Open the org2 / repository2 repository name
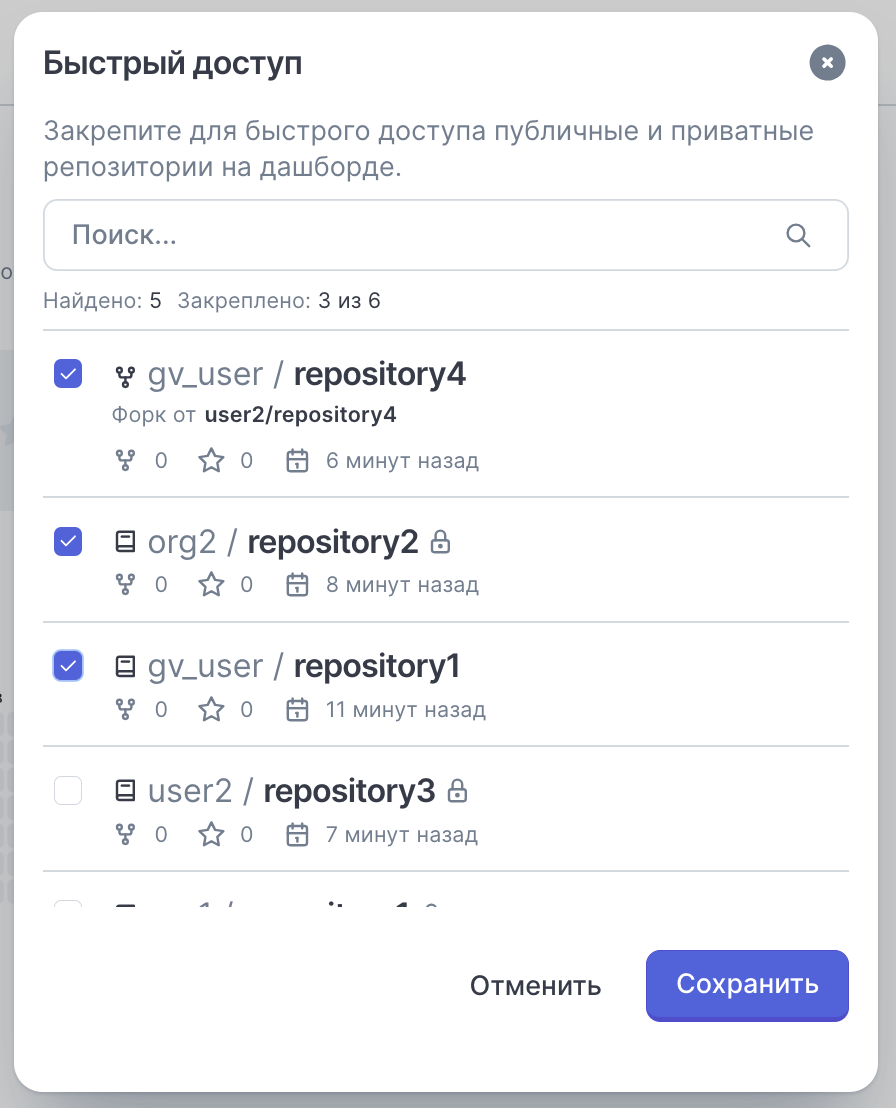The height and width of the screenshot is (1108, 896). [x=333, y=543]
